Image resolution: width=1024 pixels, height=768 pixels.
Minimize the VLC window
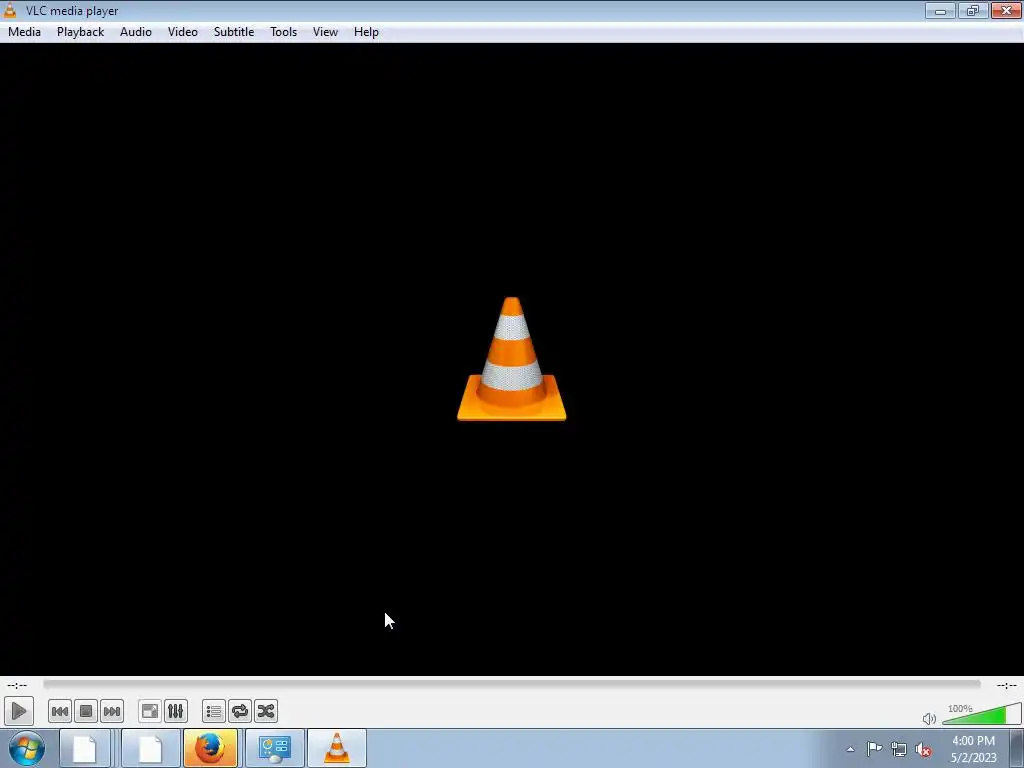(x=940, y=10)
